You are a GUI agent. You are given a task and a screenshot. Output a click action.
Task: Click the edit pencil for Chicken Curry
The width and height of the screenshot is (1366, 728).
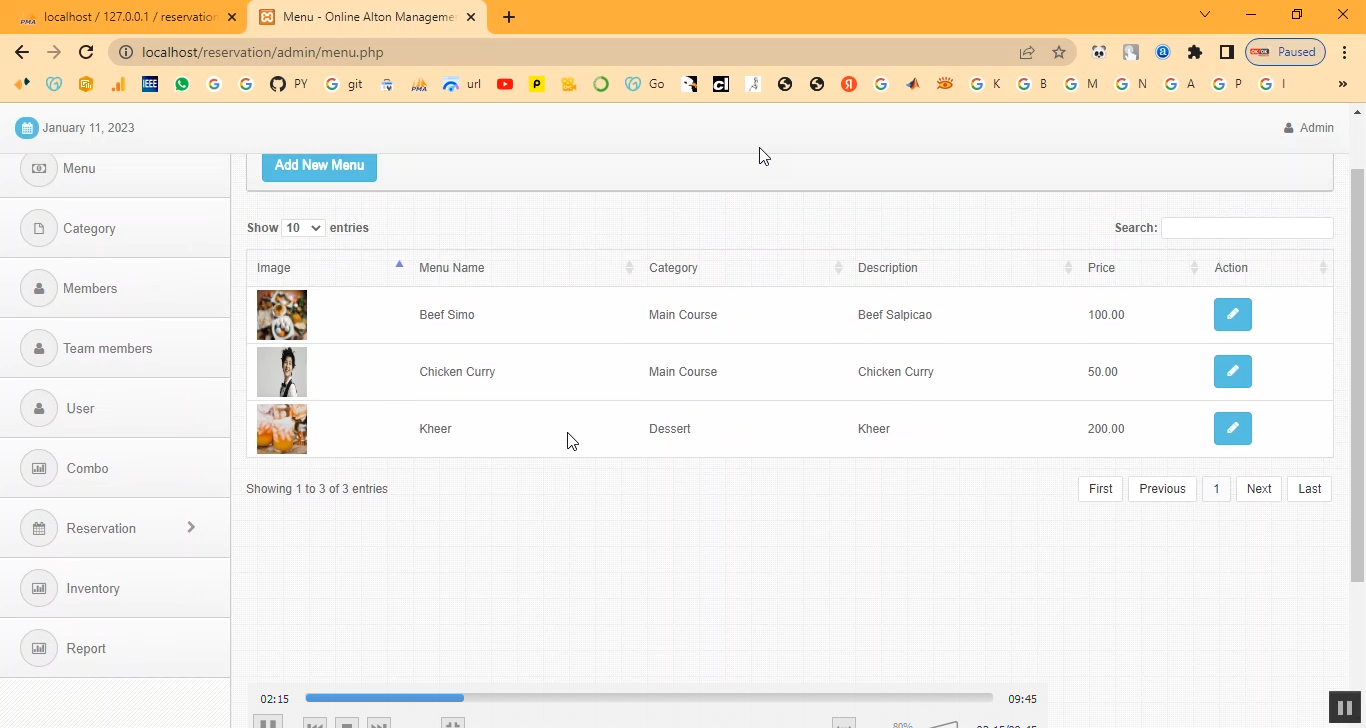[x=1232, y=371]
